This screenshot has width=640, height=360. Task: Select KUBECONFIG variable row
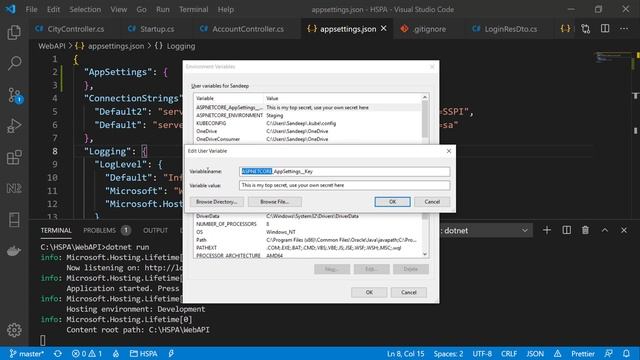pyautogui.click(x=308, y=123)
